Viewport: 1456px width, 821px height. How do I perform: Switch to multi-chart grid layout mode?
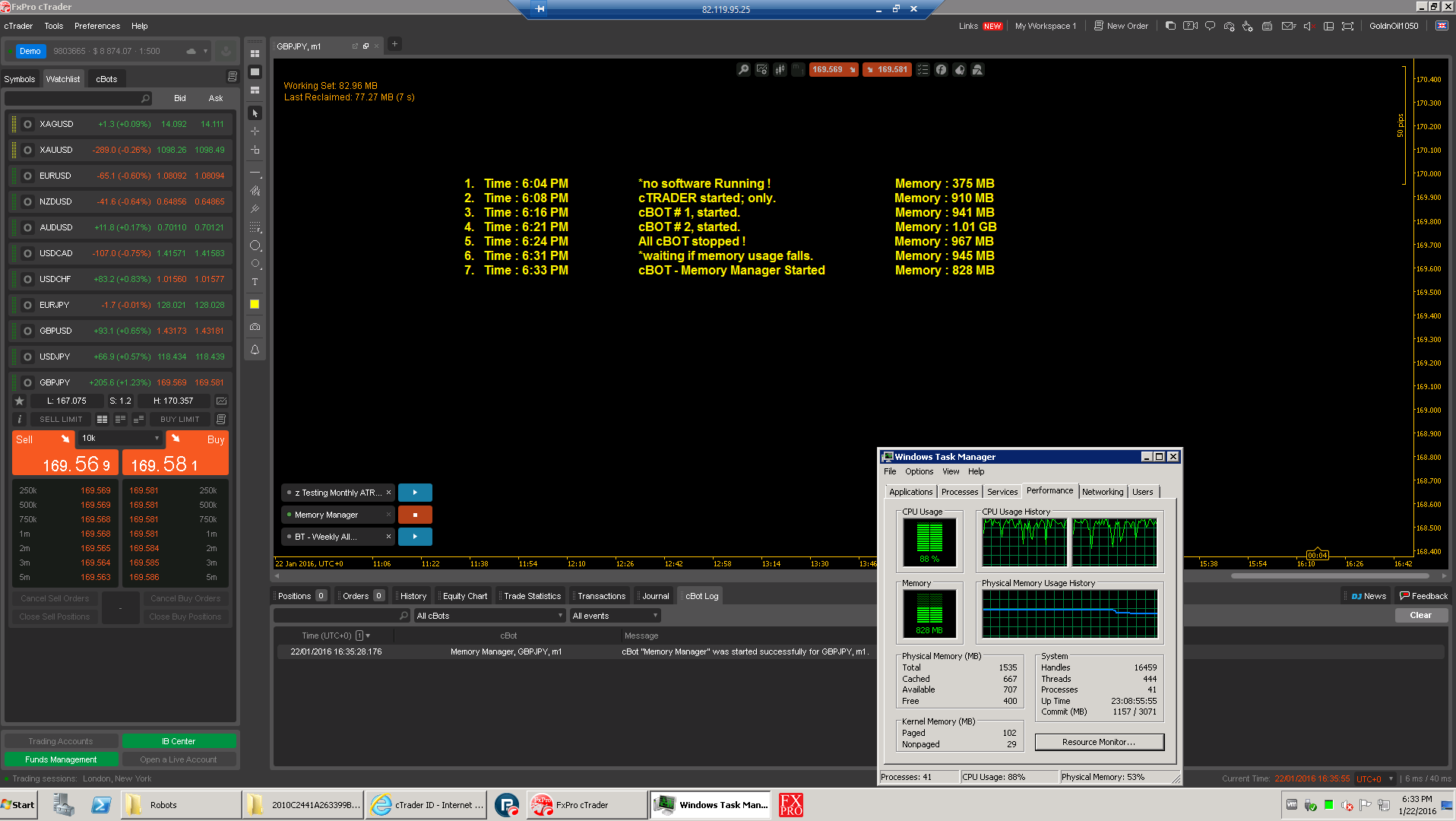(x=255, y=54)
